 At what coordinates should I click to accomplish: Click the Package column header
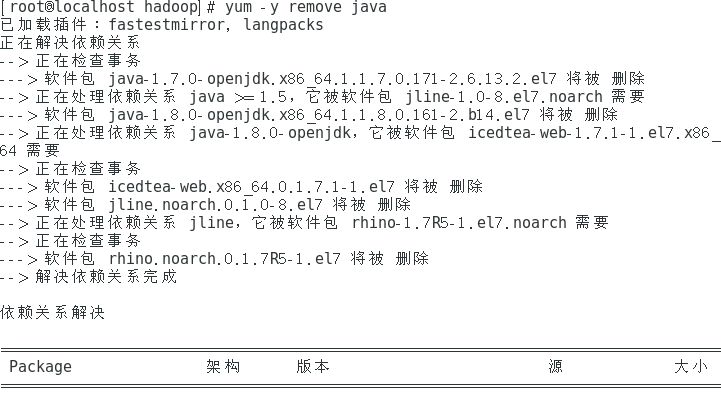(40, 366)
